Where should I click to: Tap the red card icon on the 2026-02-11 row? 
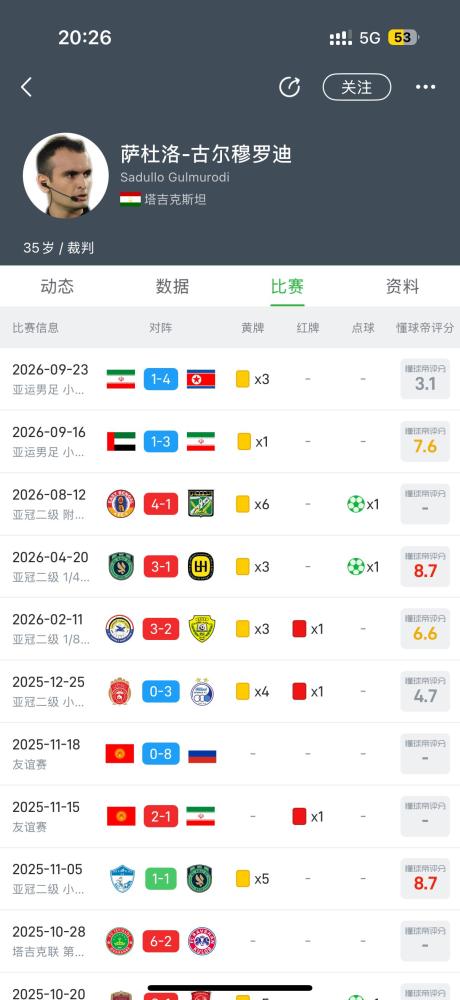pyautogui.click(x=299, y=629)
